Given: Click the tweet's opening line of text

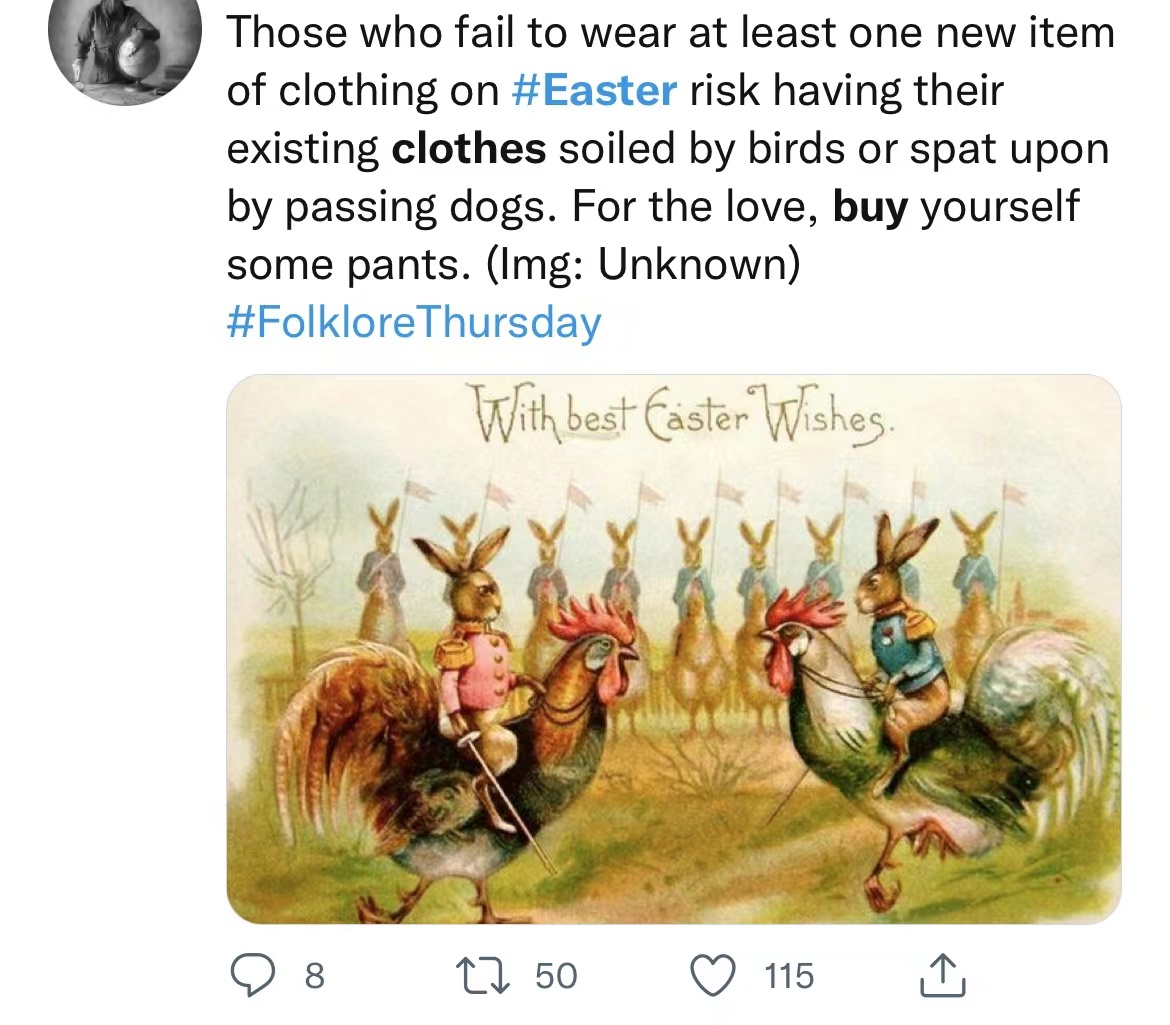Looking at the screenshot, I should 671,33.
